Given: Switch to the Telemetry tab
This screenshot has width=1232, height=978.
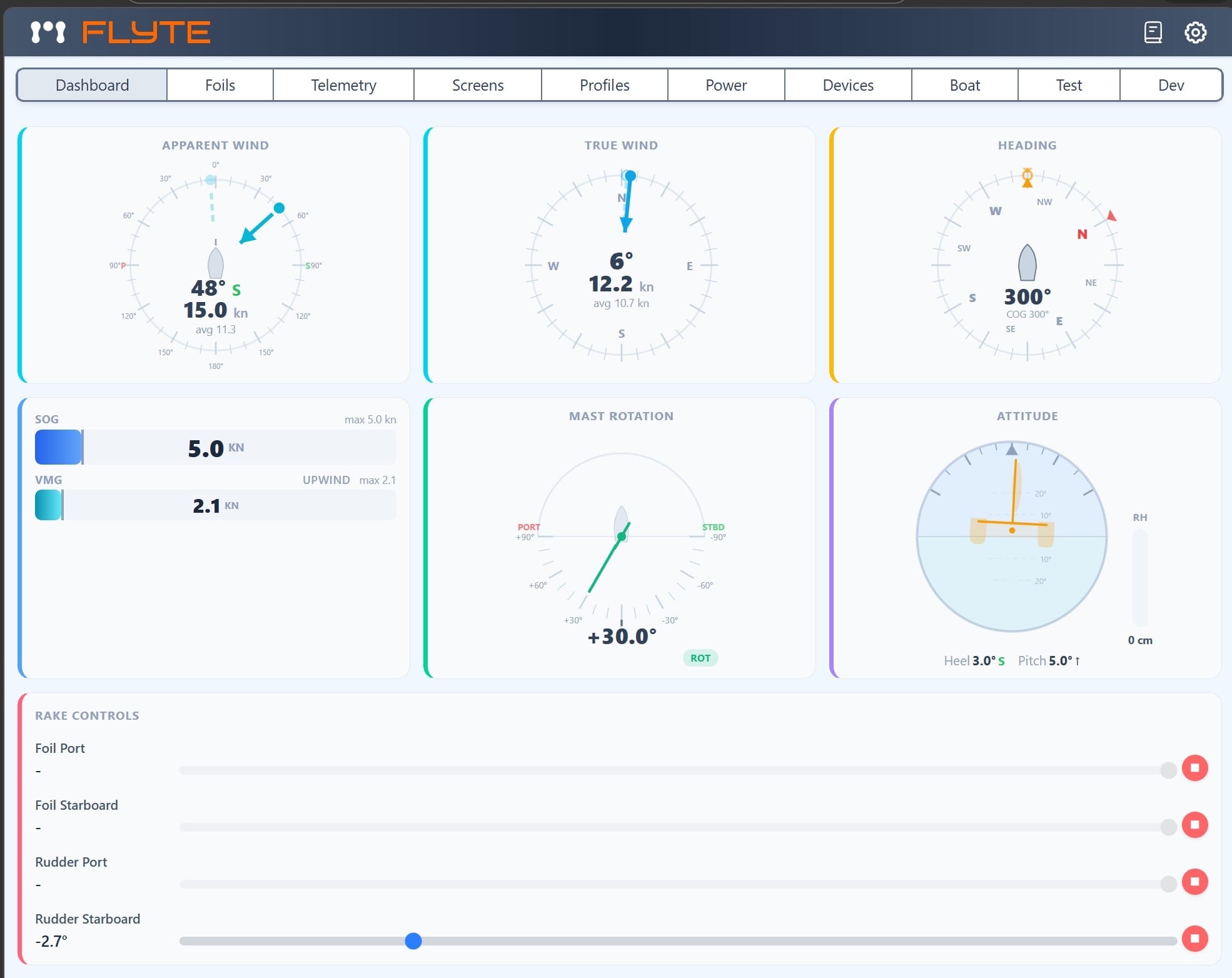Looking at the screenshot, I should 343,84.
